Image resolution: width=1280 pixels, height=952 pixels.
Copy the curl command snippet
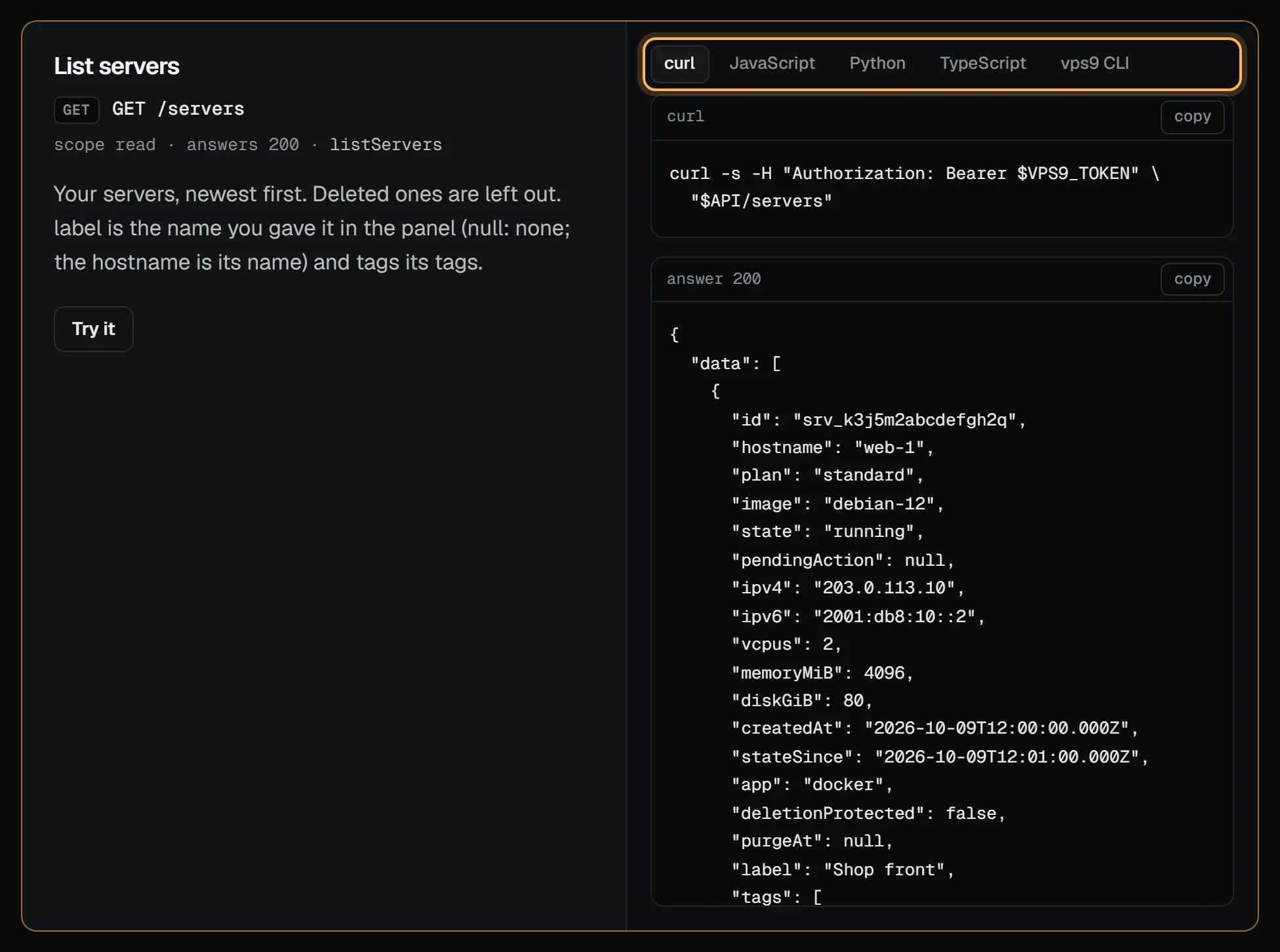tap(1192, 117)
